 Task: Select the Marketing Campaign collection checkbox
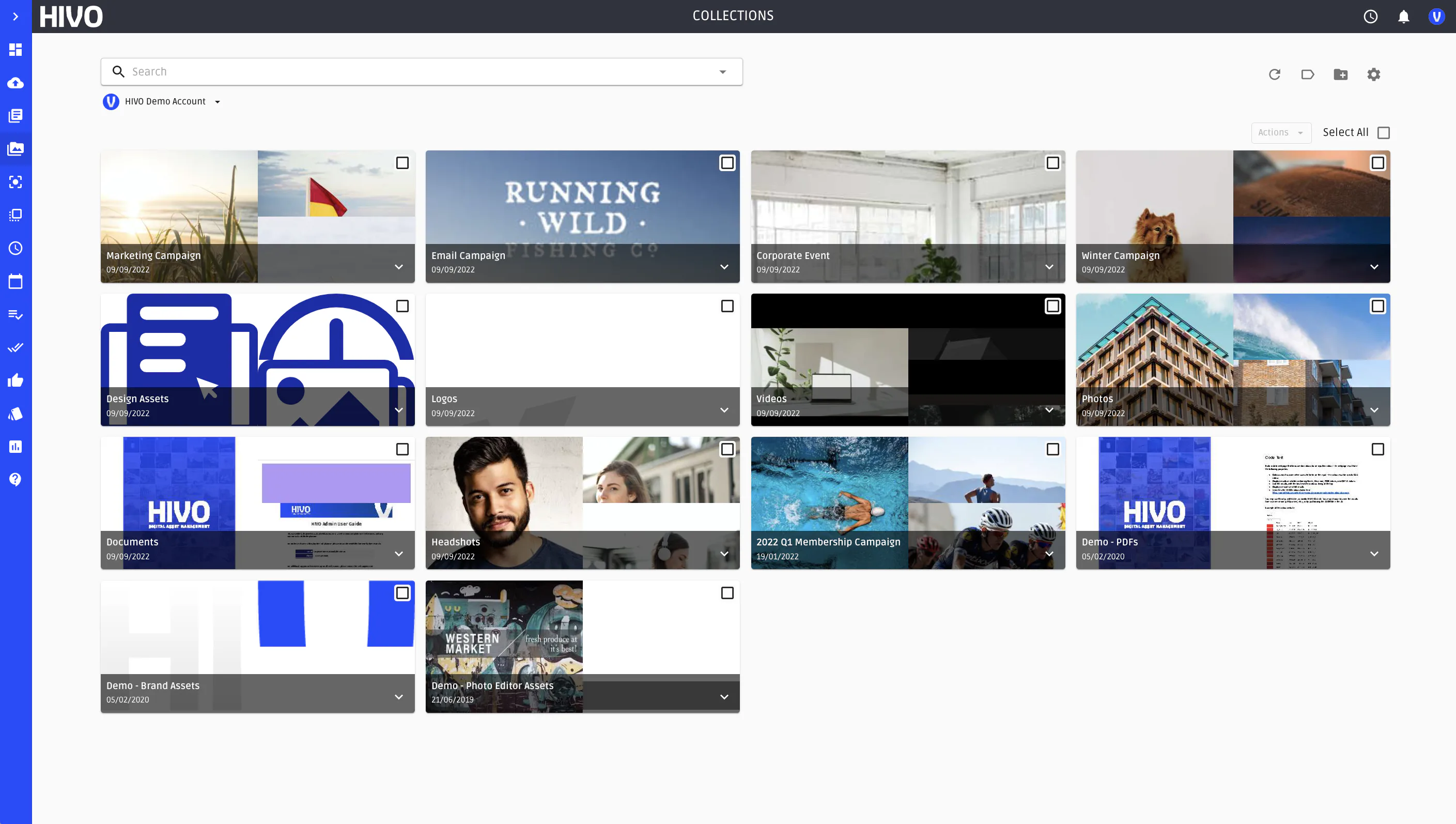point(402,163)
